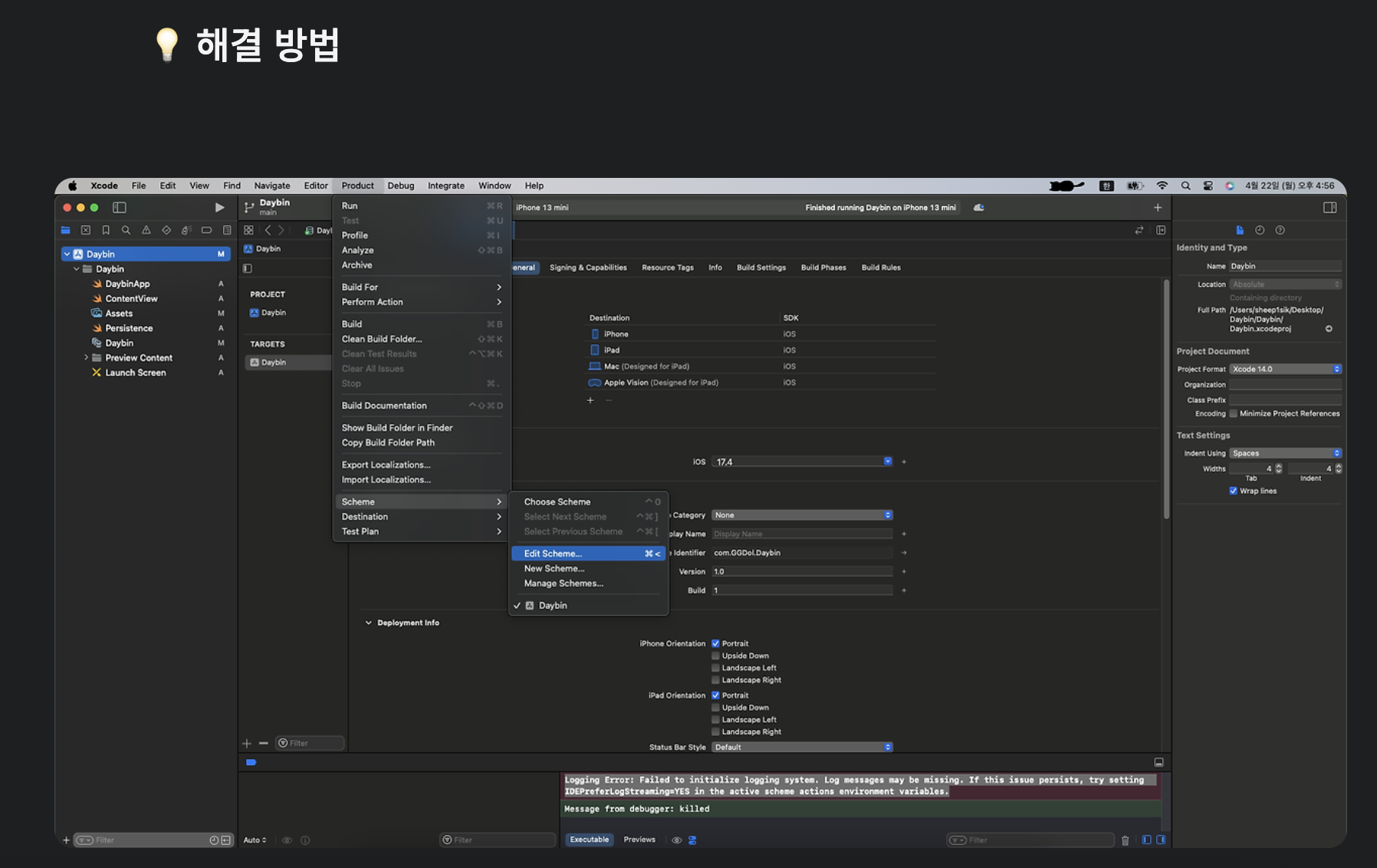
Task: Switch to Build Phases tab
Action: tap(823, 268)
